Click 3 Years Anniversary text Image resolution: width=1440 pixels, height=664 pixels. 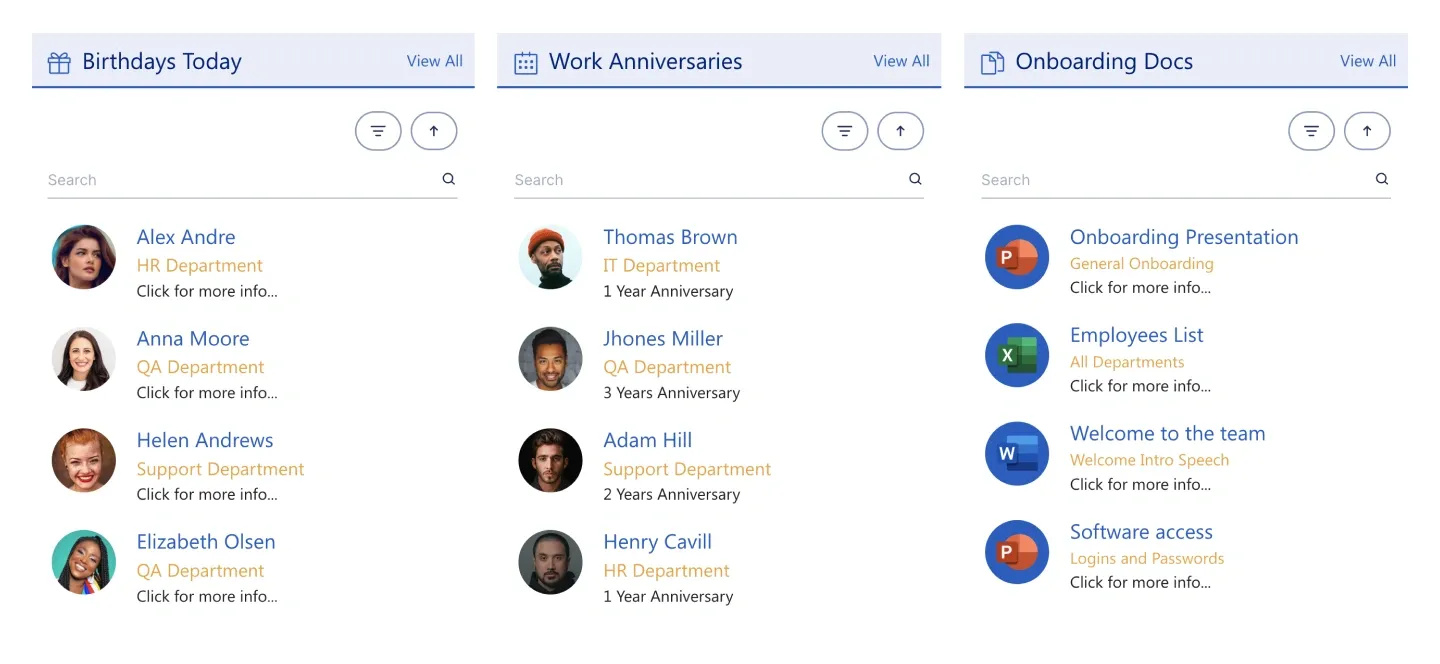pyautogui.click(x=671, y=393)
